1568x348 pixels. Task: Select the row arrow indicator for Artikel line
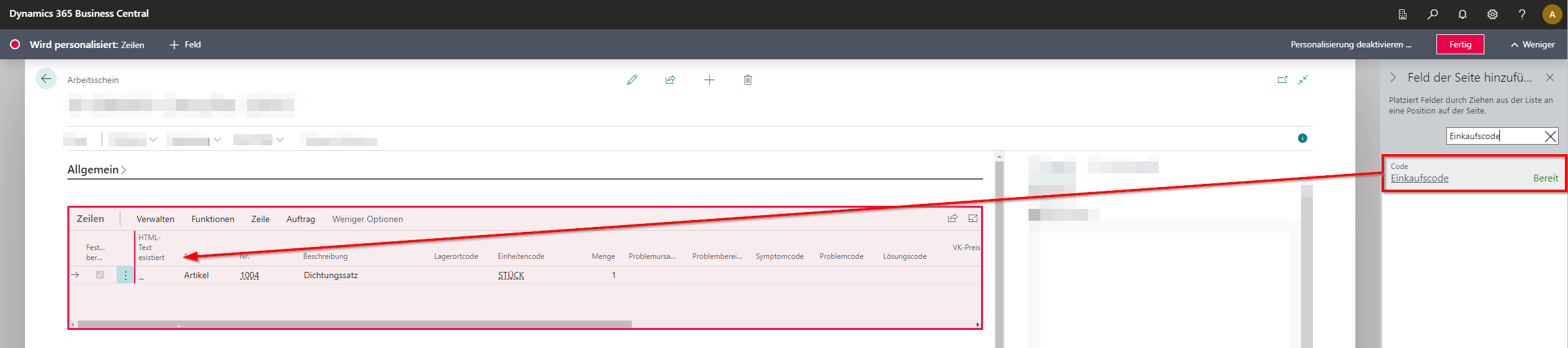tap(75, 275)
